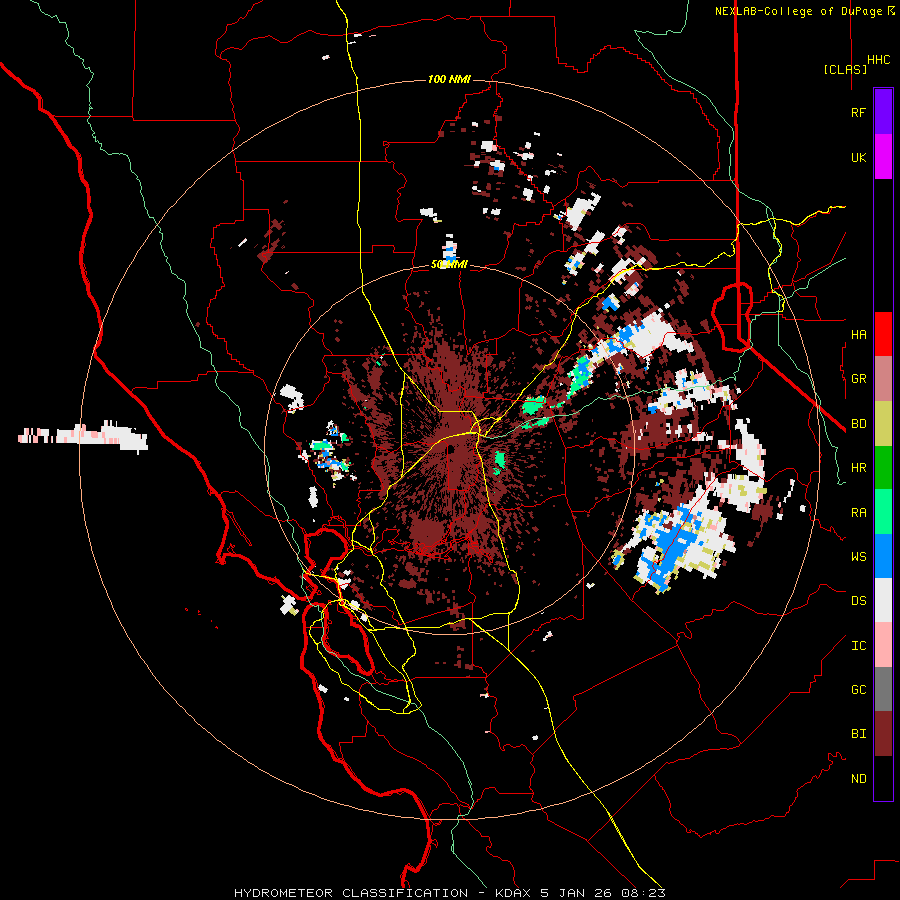
Task: Click the 'RF' legend label
Action: pos(858,112)
